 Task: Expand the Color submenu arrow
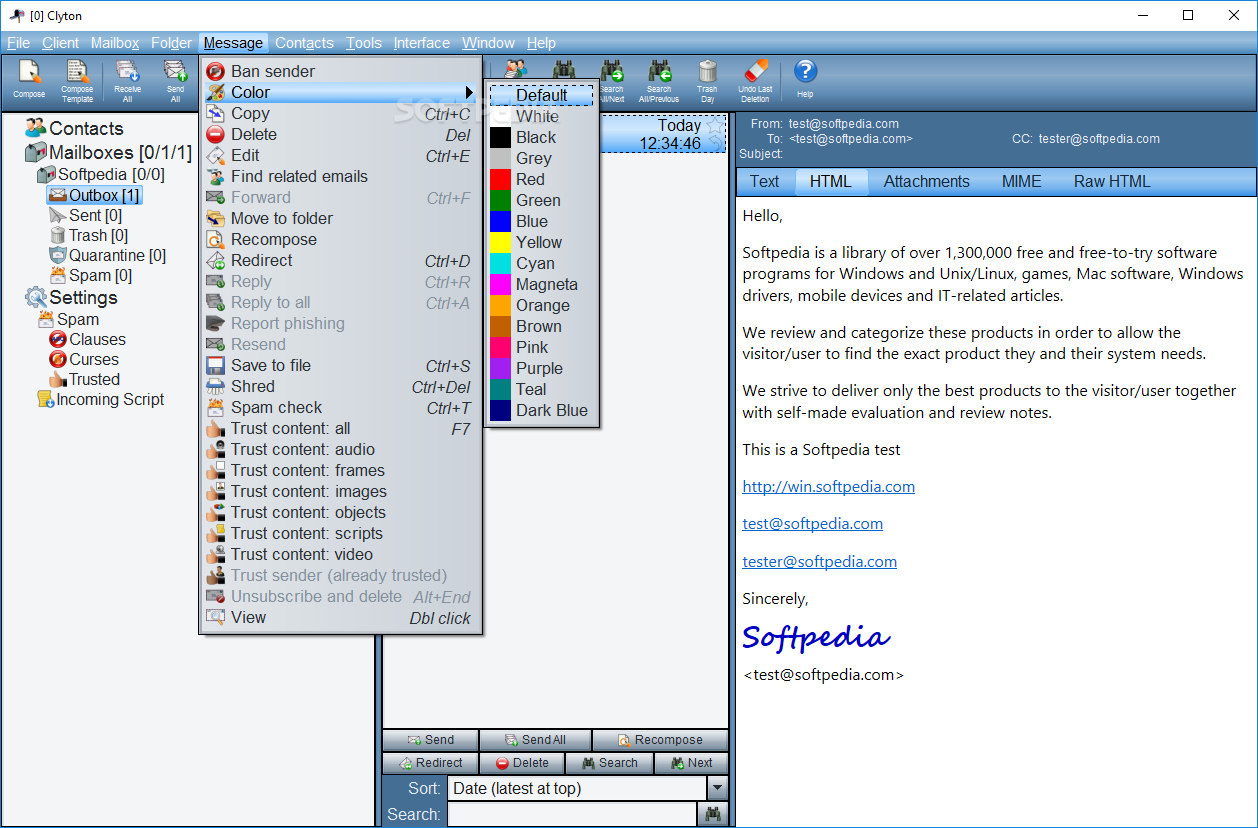click(469, 92)
